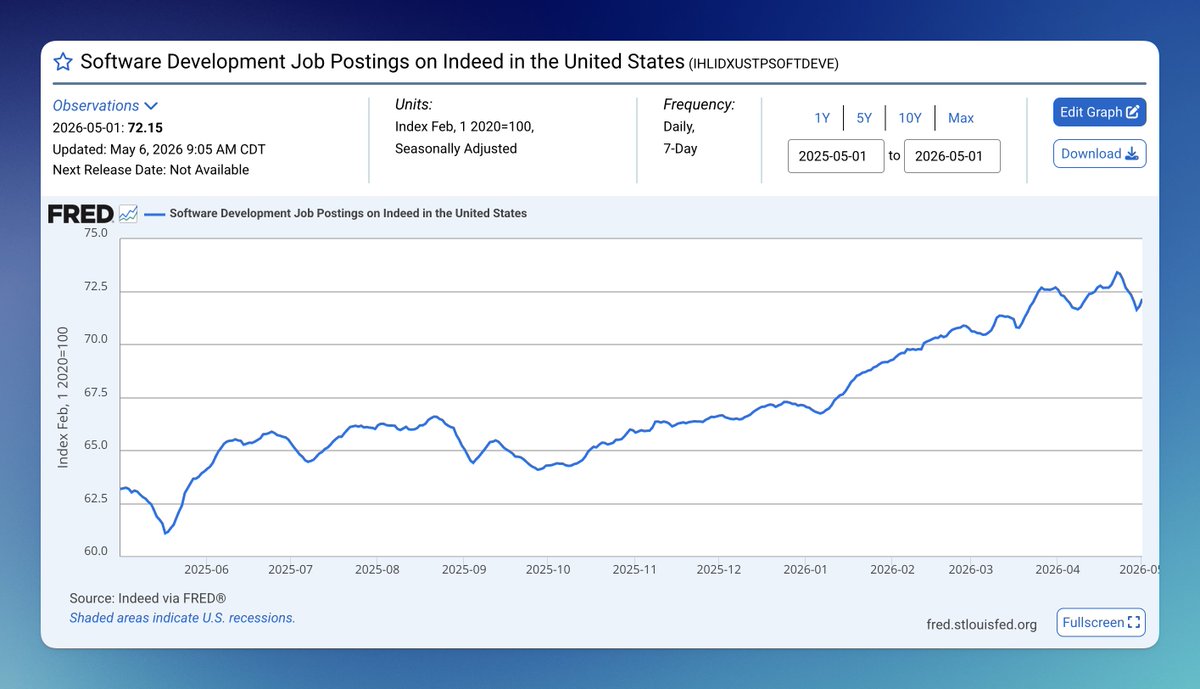Image resolution: width=1200 pixels, height=689 pixels.
Task: Open the chart in Fullscreen
Action: click(x=1101, y=622)
